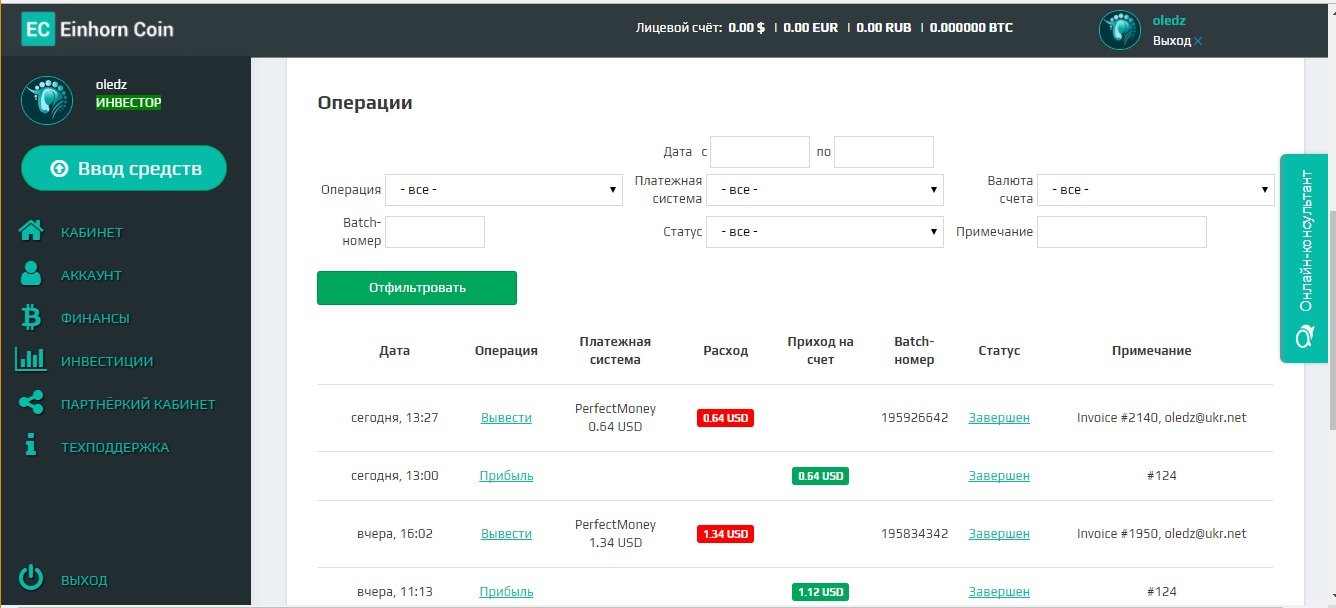
Task: Click Завершен status in сегодня 13:27 row
Action: pyautogui.click(x=999, y=418)
